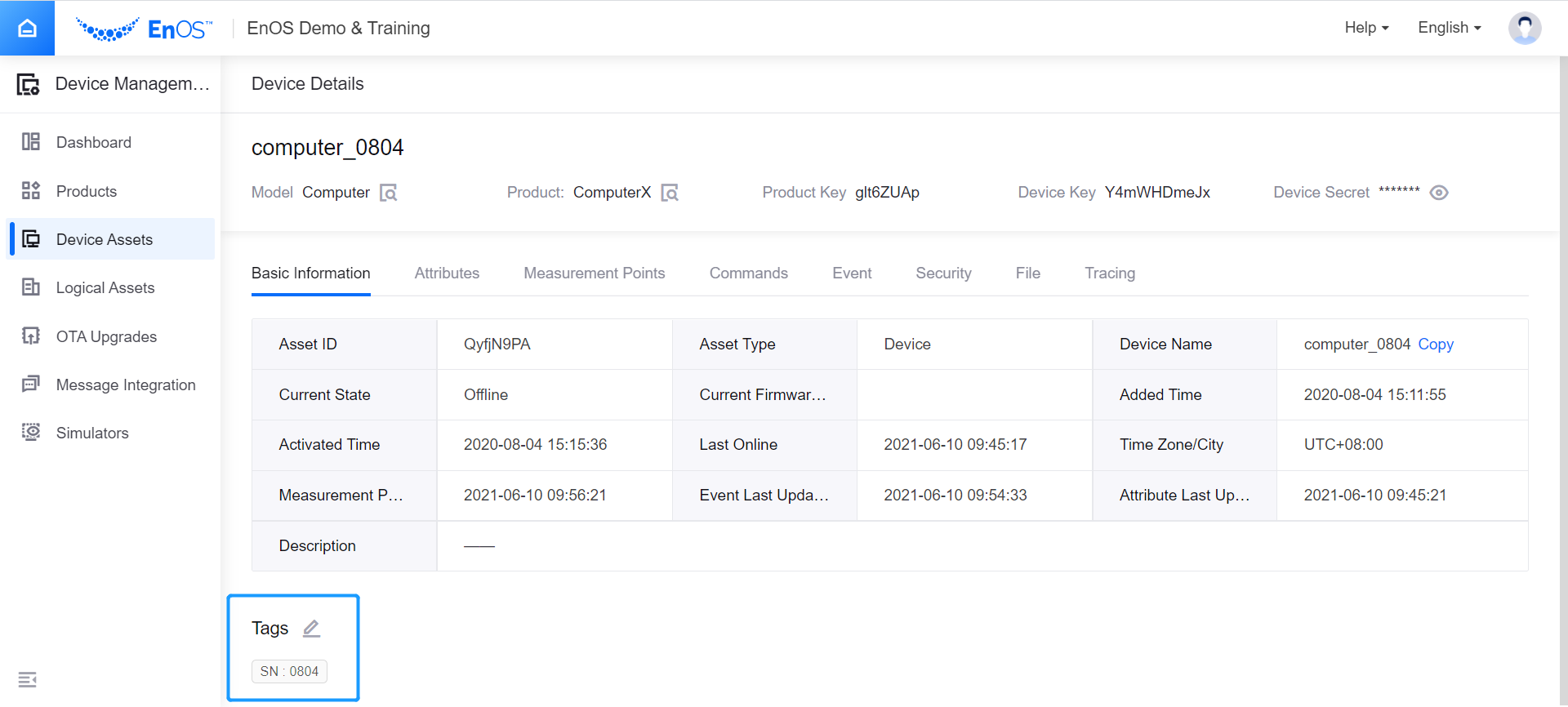Click the SN : 0804 tag
This screenshot has width=1568, height=707.
[x=289, y=671]
